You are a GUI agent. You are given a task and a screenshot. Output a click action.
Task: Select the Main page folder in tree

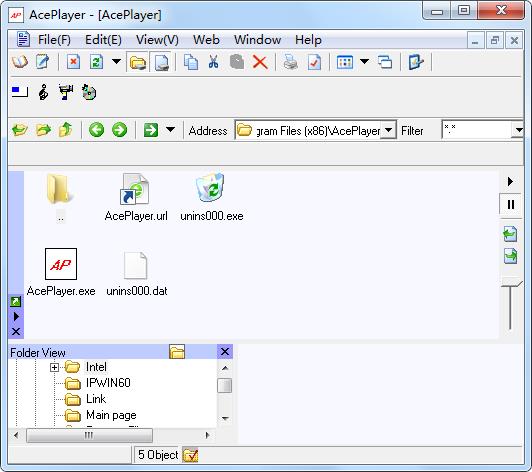tap(111, 415)
